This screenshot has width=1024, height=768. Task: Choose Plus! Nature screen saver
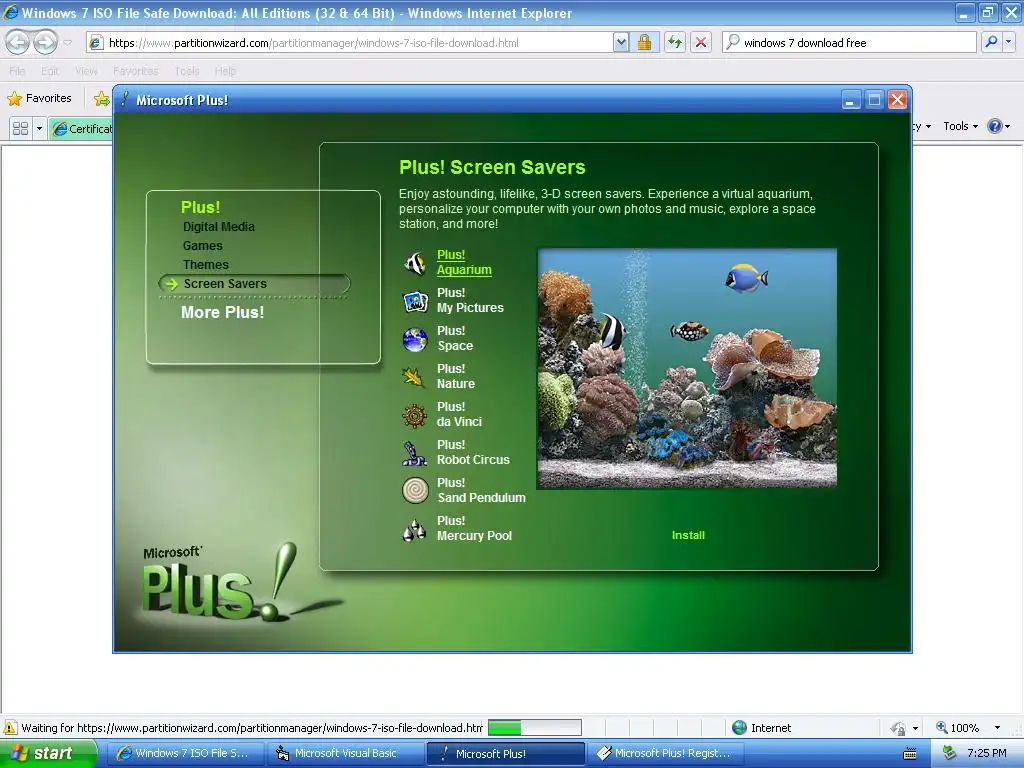tap(456, 376)
